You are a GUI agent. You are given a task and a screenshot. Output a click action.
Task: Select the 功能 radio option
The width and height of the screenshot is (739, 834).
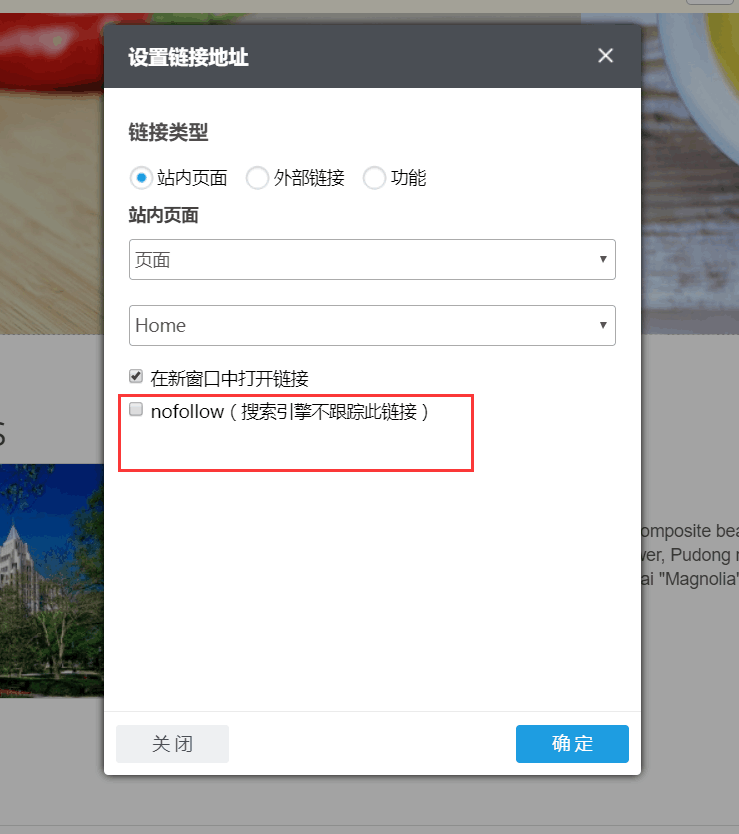pos(375,178)
